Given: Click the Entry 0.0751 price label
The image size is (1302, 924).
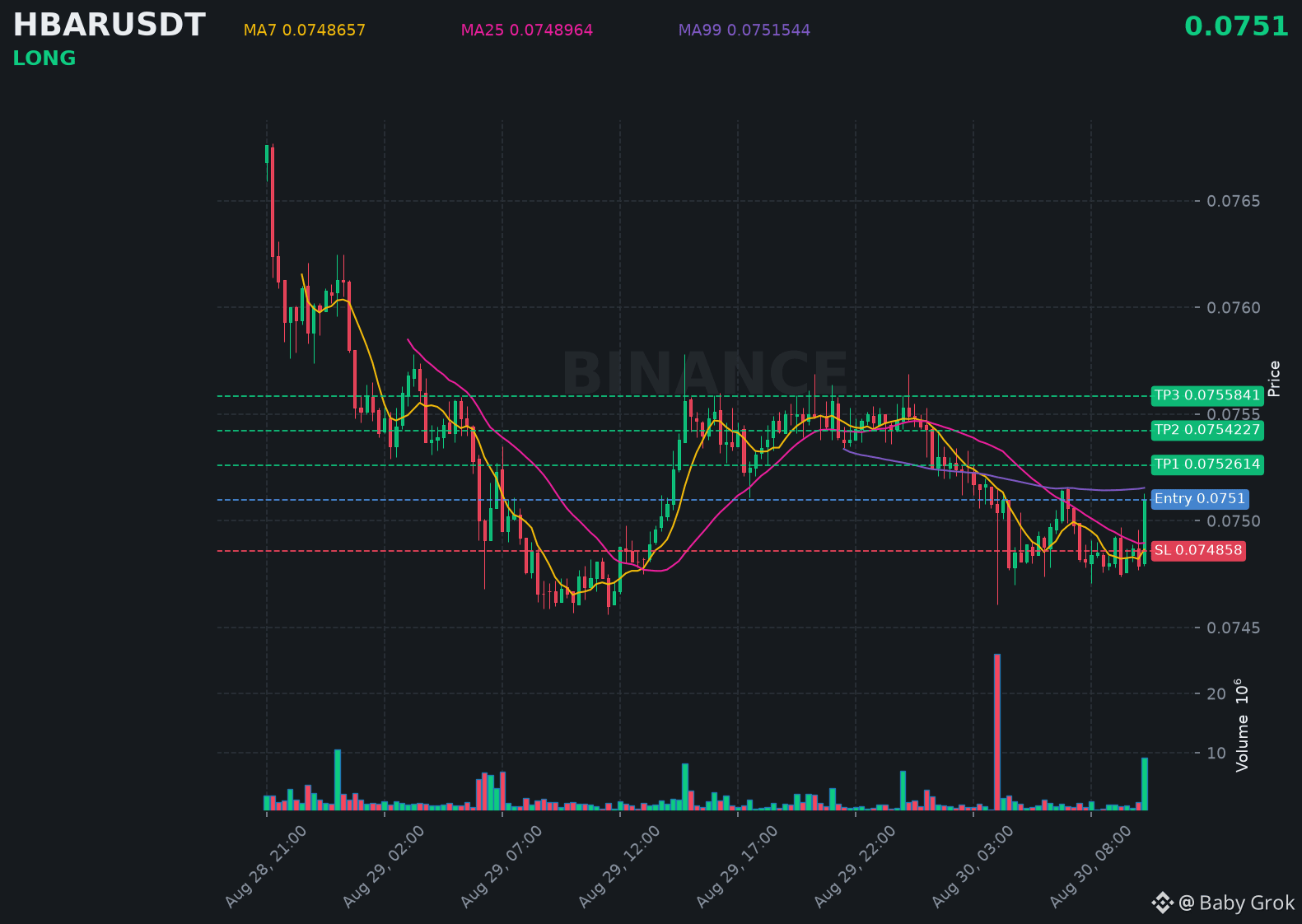Looking at the screenshot, I should (x=1200, y=499).
